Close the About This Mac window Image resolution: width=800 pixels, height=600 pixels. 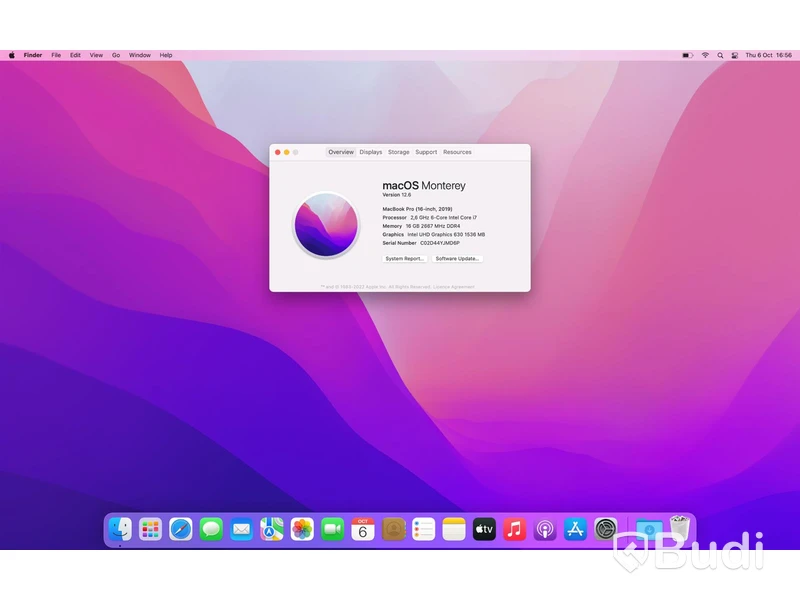(278, 152)
